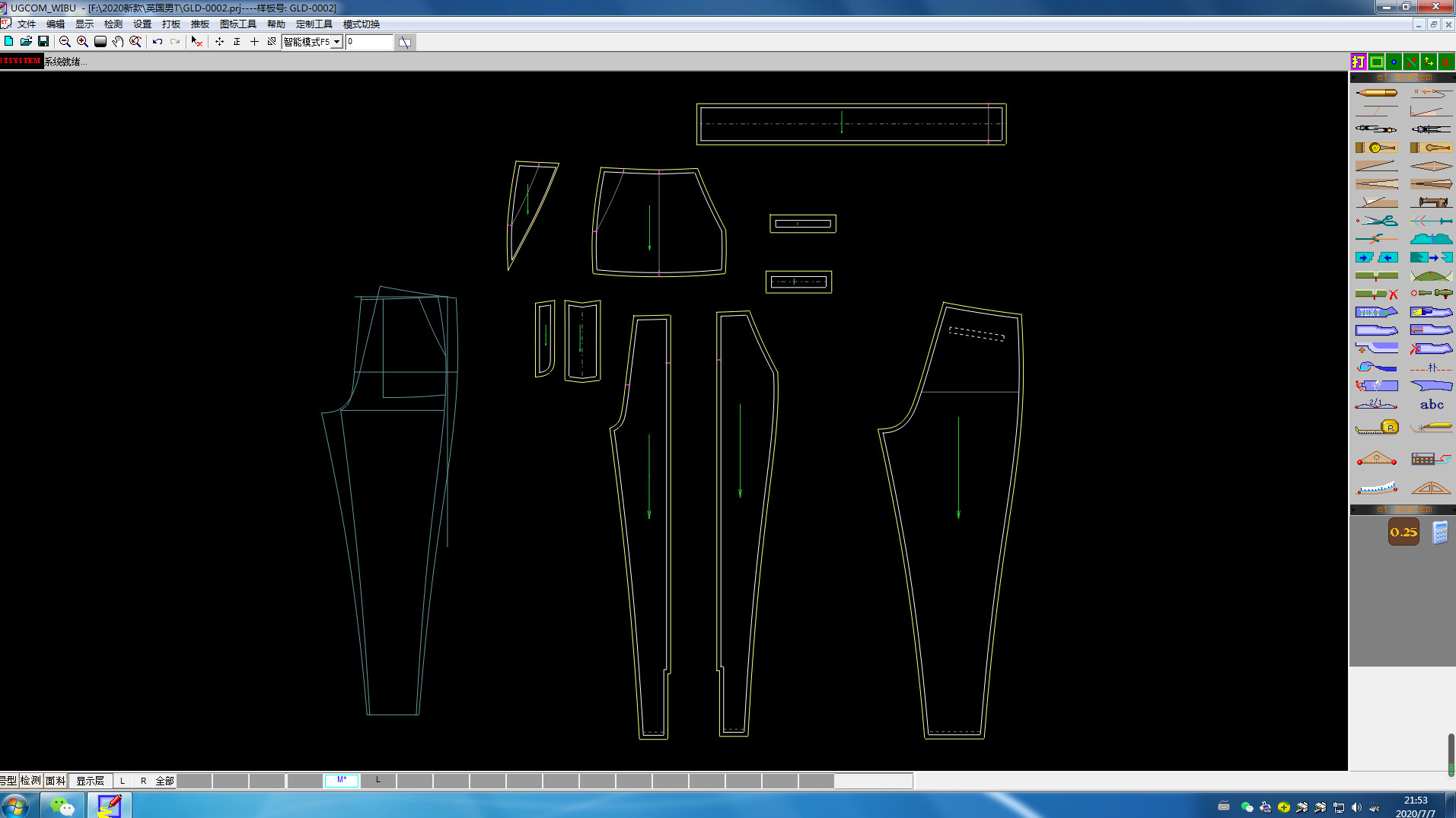This screenshot has height=818, width=1456.
Task: Open the 定制工具 menu
Action: click(314, 24)
